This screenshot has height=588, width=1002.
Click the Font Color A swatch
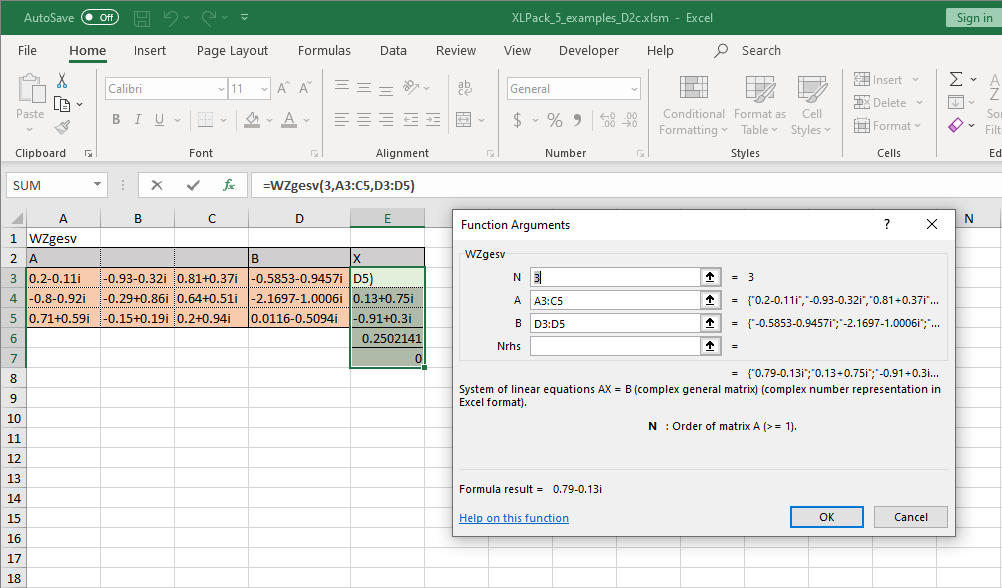coord(289,120)
